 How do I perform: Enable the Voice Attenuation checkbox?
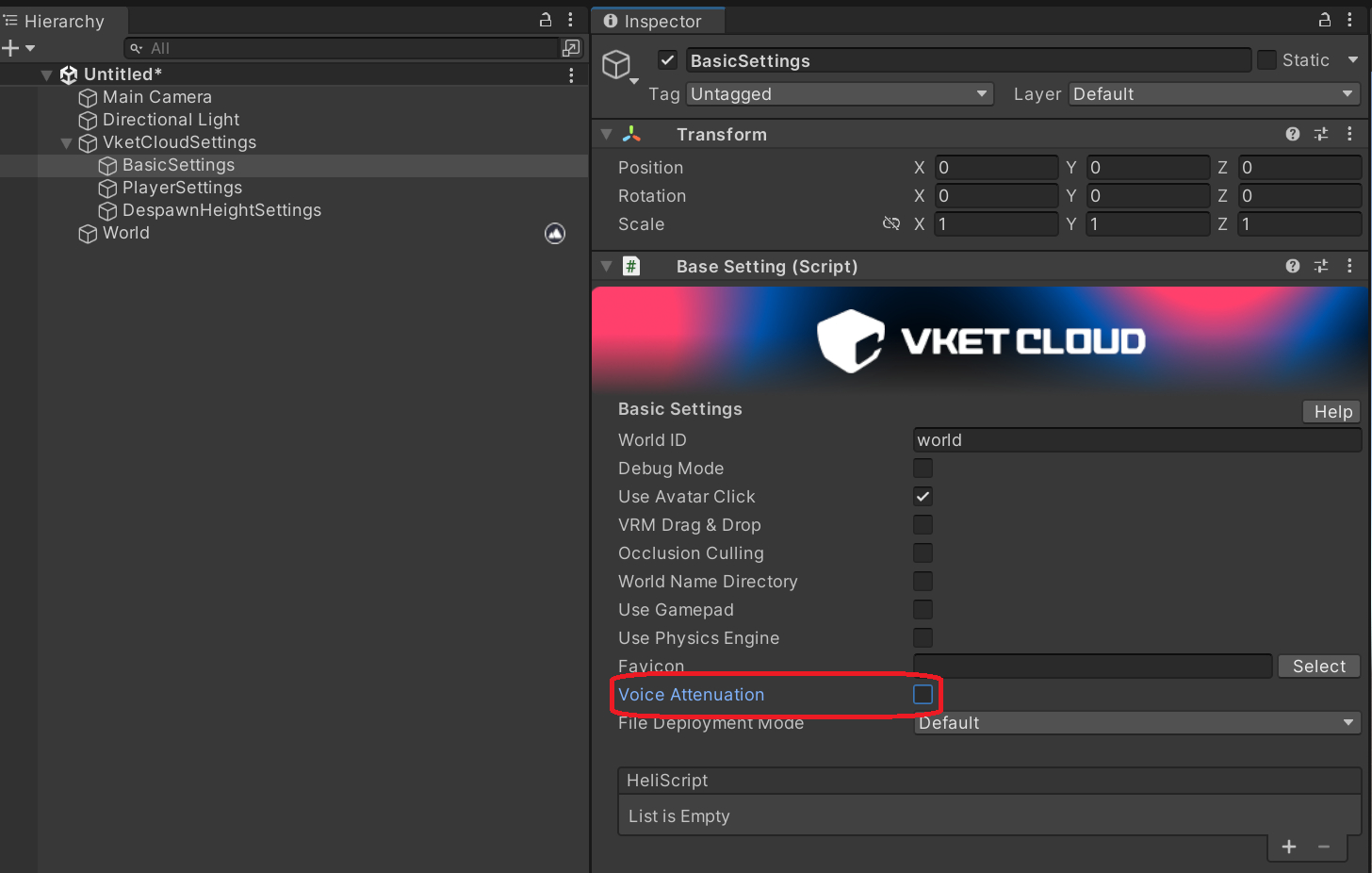[x=923, y=695]
